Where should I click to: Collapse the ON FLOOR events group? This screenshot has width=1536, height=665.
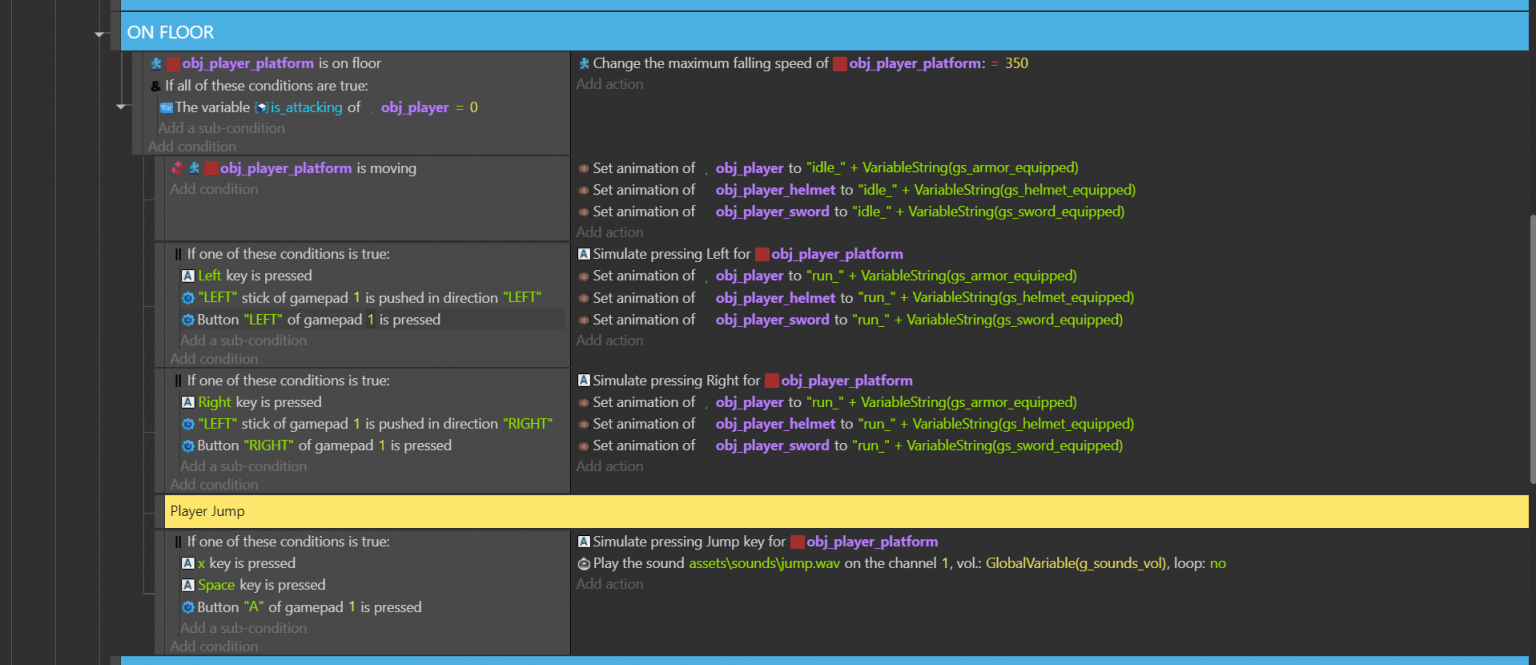(x=100, y=33)
